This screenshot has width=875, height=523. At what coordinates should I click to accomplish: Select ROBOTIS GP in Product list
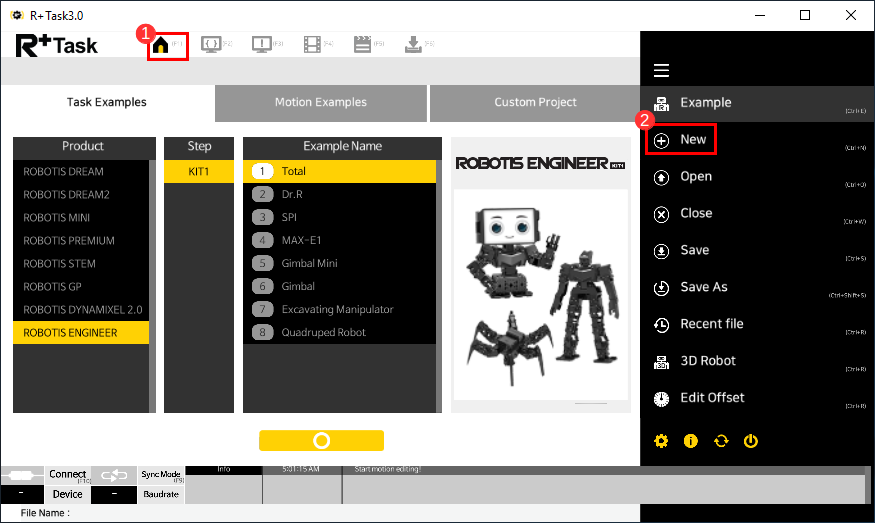tap(81, 287)
